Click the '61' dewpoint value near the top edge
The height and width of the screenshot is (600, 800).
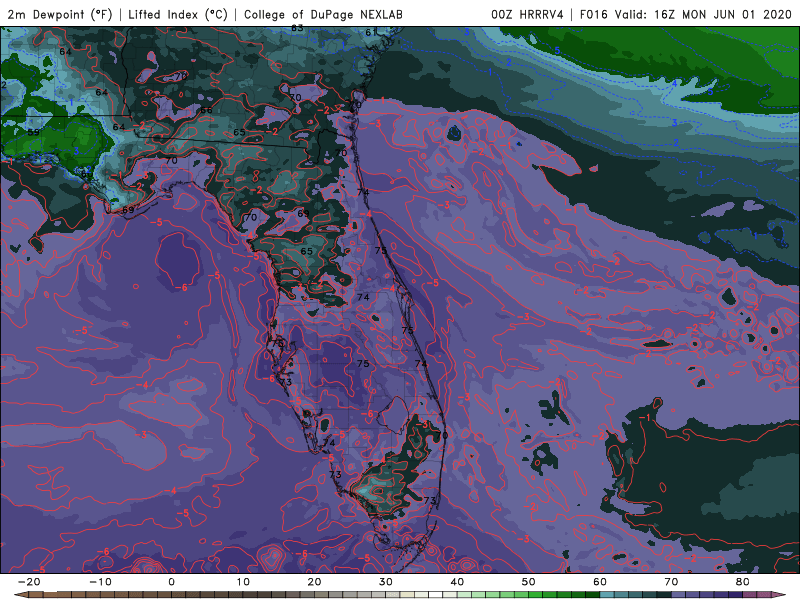click(x=371, y=32)
